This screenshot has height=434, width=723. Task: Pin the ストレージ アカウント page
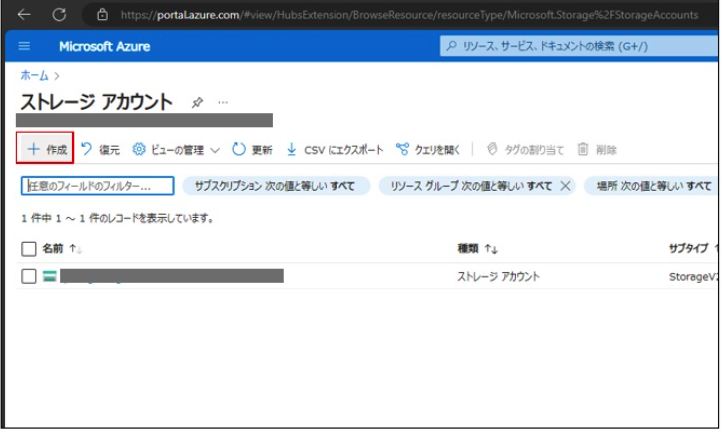[197, 103]
